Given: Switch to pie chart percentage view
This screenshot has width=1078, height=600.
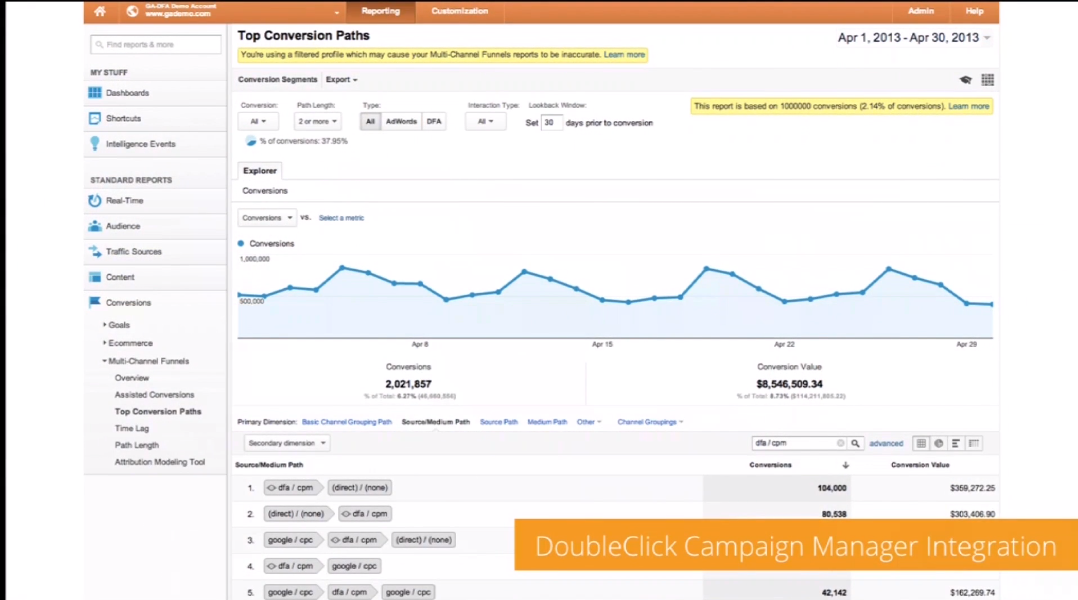Looking at the screenshot, I should 939,443.
